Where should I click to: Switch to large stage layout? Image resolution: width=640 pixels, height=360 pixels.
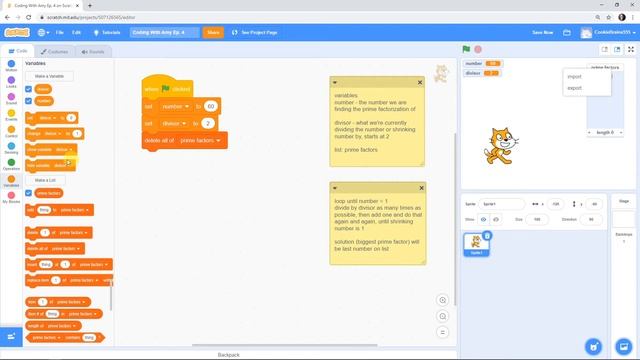(617, 49)
